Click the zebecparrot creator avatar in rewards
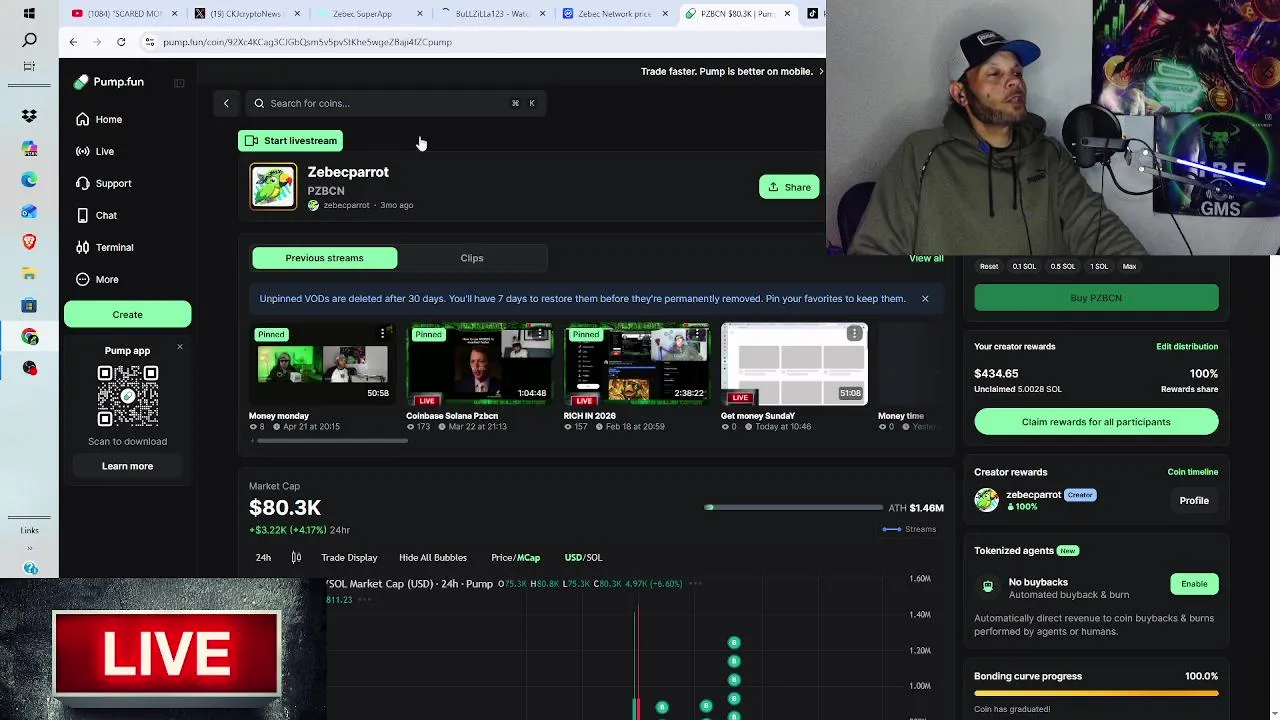Image resolution: width=1280 pixels, height=720 pixels. [986, 500]
